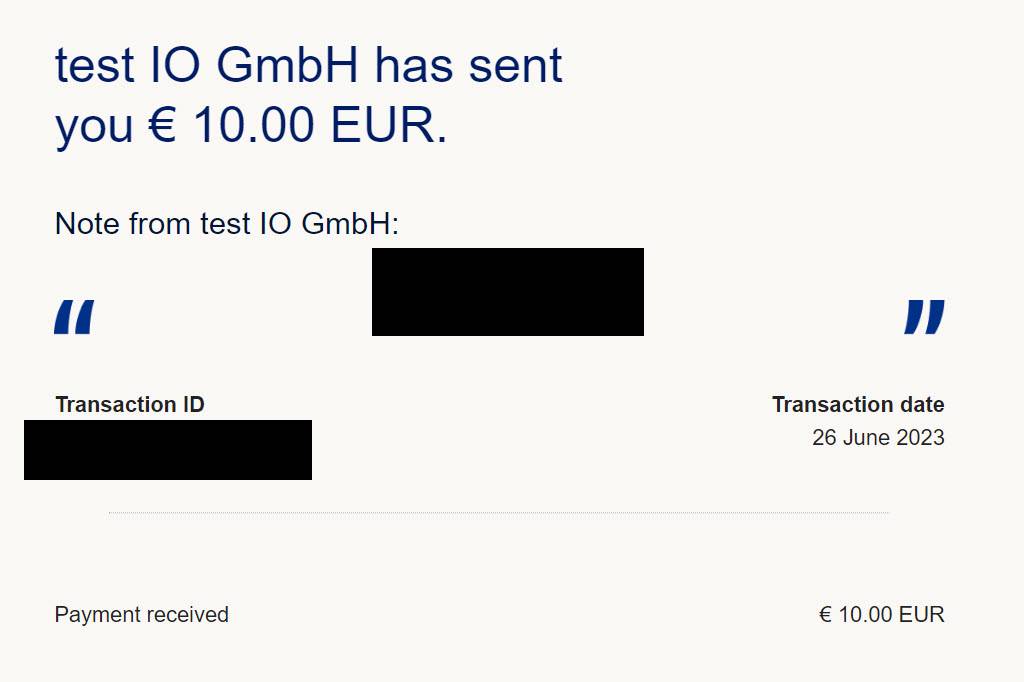Click the closing blue quotation mark icon
This screenshot has height=682, width=1024.
(924, 317)
